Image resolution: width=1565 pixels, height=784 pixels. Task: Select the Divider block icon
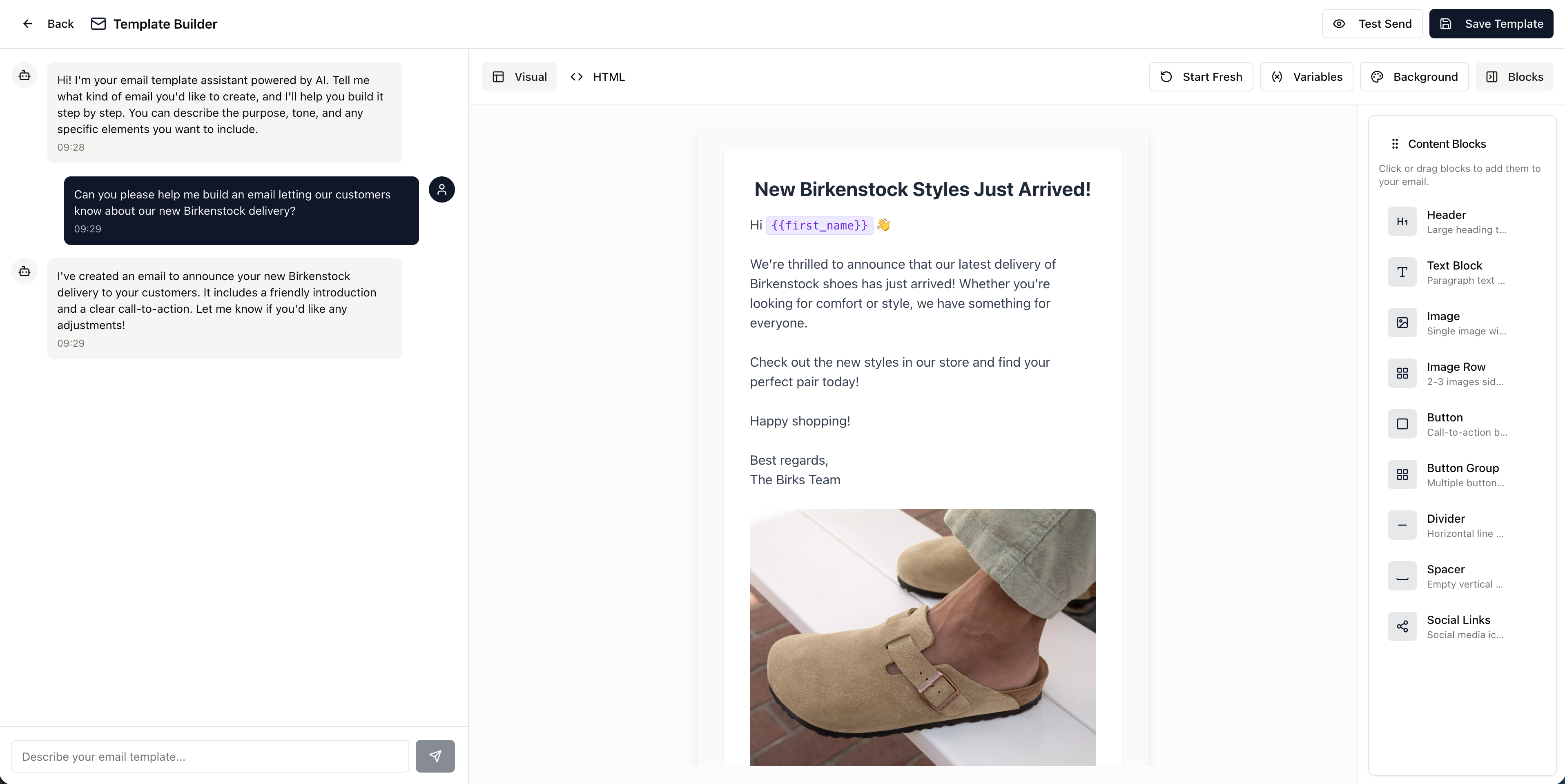1402,525
